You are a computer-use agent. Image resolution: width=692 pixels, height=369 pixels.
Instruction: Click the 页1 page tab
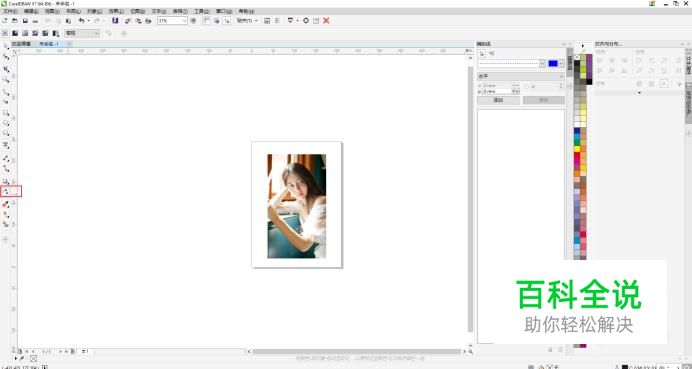[85, 351]
